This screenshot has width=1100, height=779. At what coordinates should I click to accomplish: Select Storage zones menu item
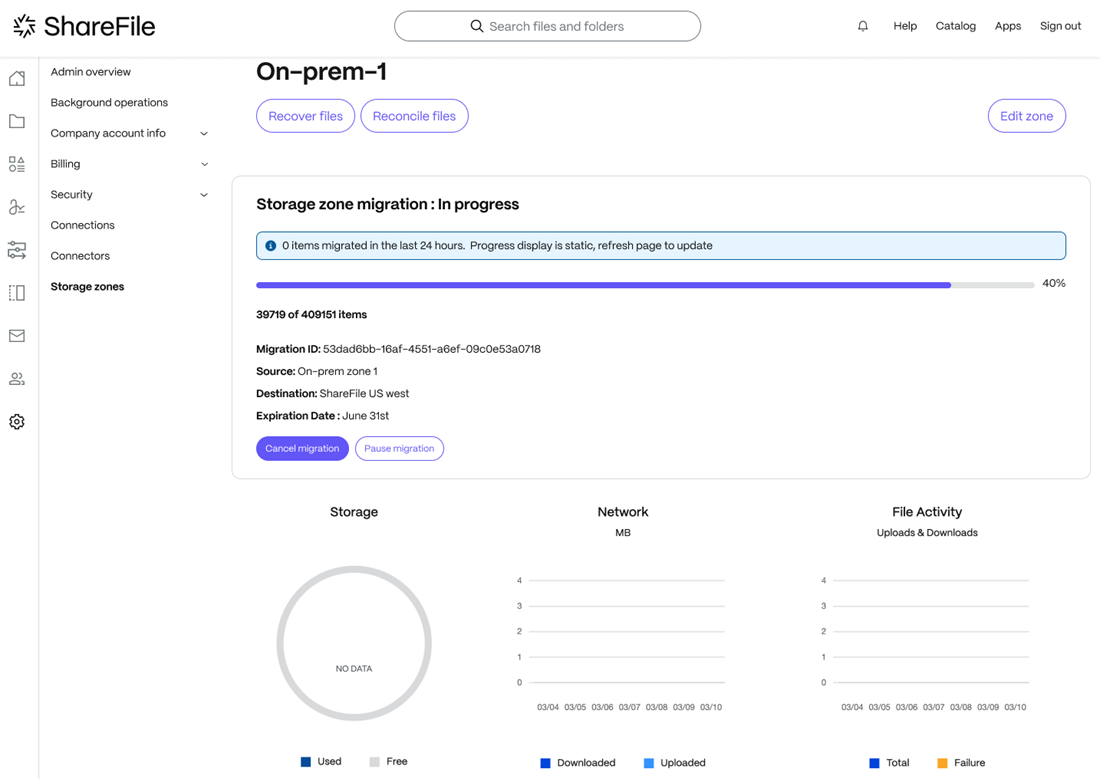[87, 286]
